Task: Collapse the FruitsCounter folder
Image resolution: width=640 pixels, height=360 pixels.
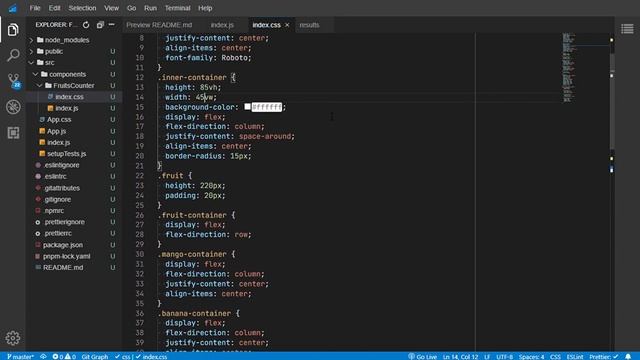Action: coord(73,85)
